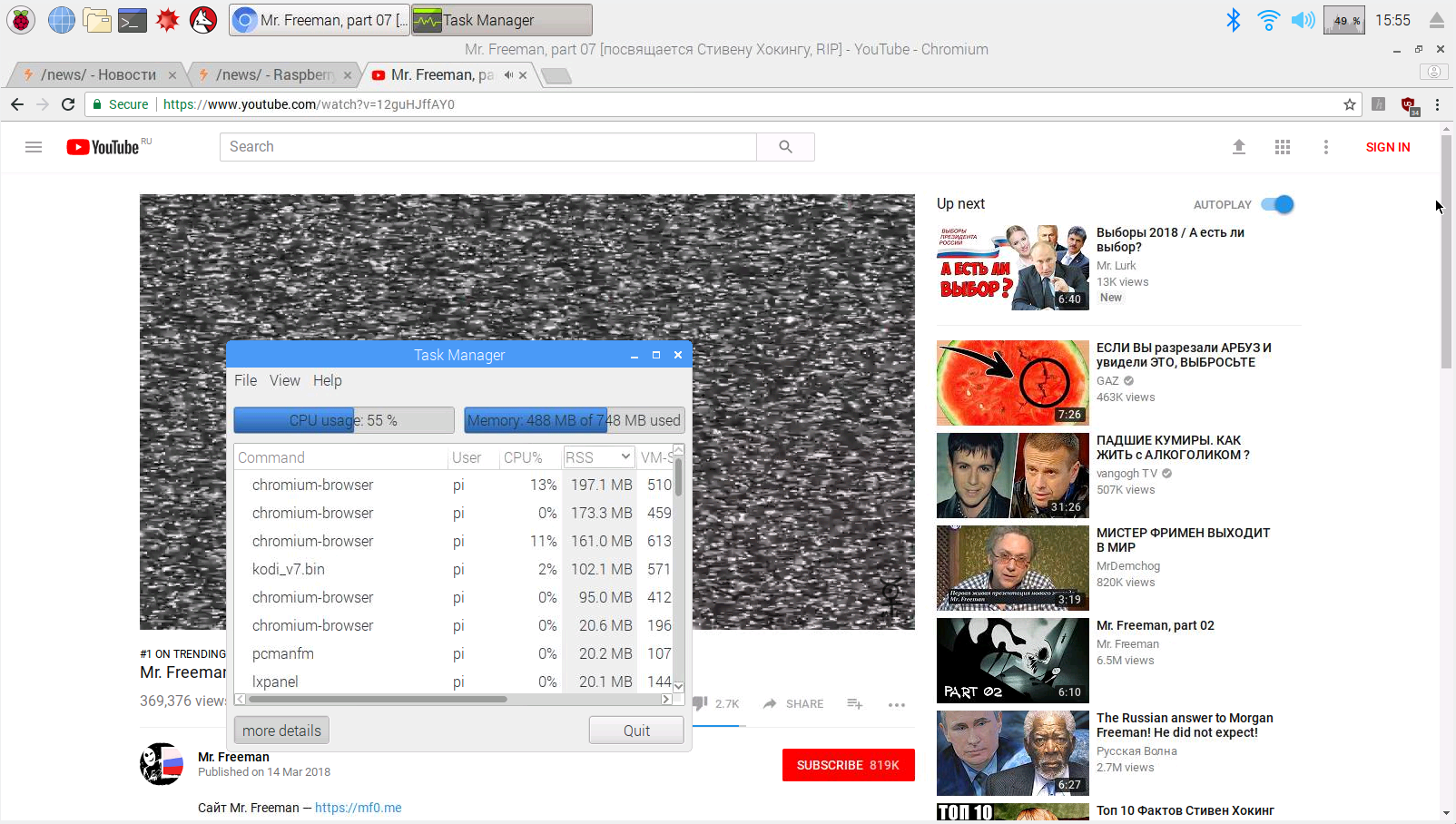Click the Secure site info label
1456x824 pixels.
120,104
